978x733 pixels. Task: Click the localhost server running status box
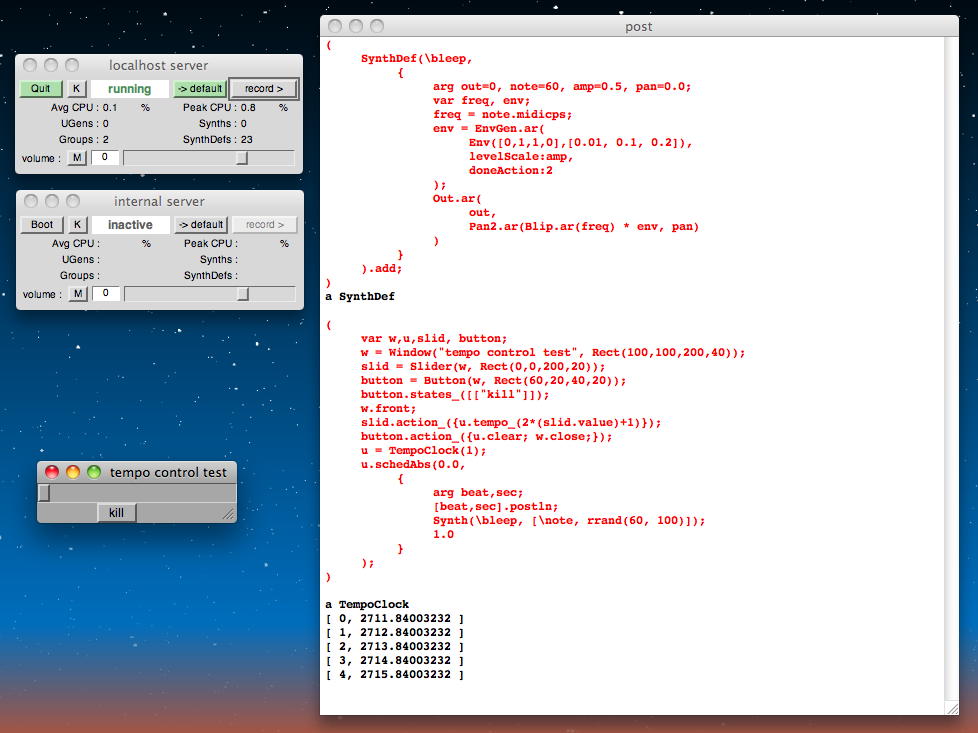point(130,89)
